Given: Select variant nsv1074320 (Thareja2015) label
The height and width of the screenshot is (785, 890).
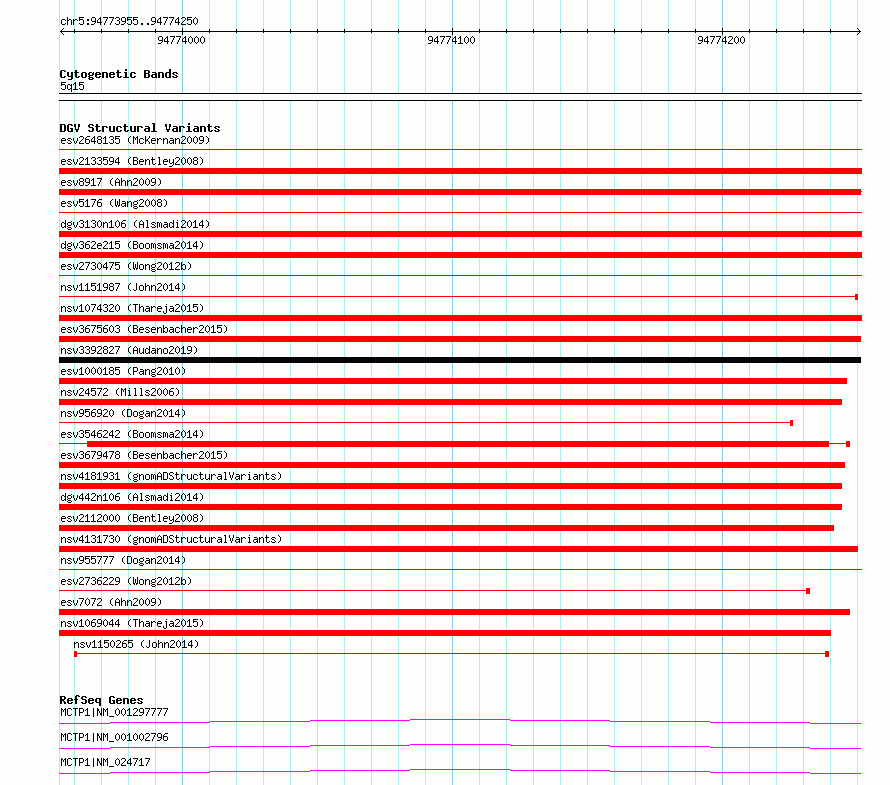Looking at the screenshot, I should pyautogui.click(x=132, y=308).
